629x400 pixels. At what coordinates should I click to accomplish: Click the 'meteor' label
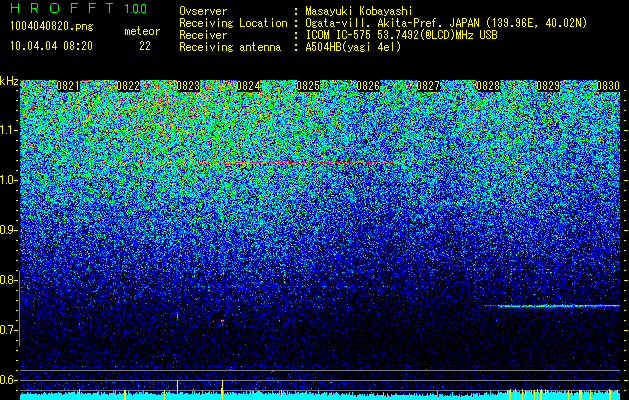142,31
